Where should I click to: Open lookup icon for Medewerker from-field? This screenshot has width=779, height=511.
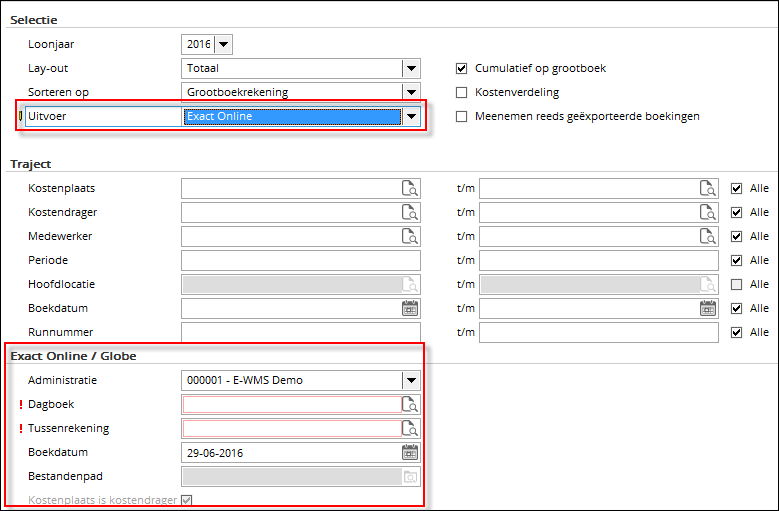tap(410, 236)
